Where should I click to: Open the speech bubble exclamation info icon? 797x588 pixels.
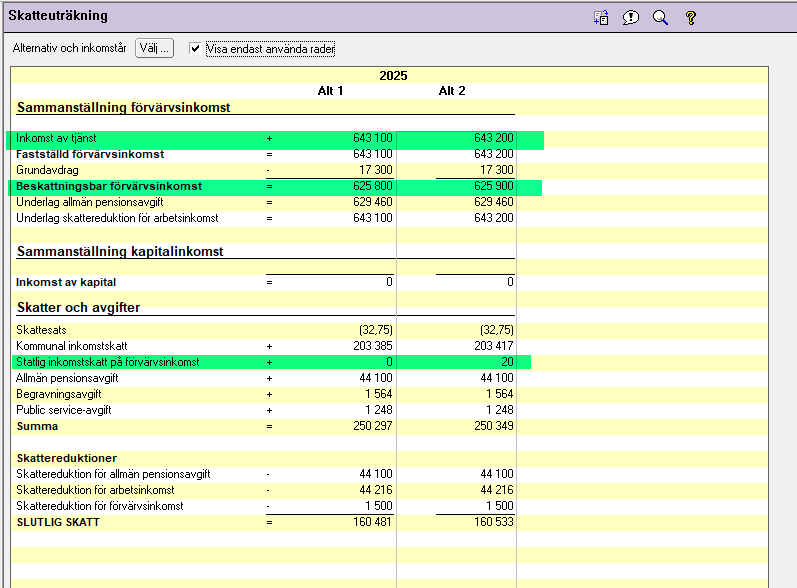click(630, 17)
